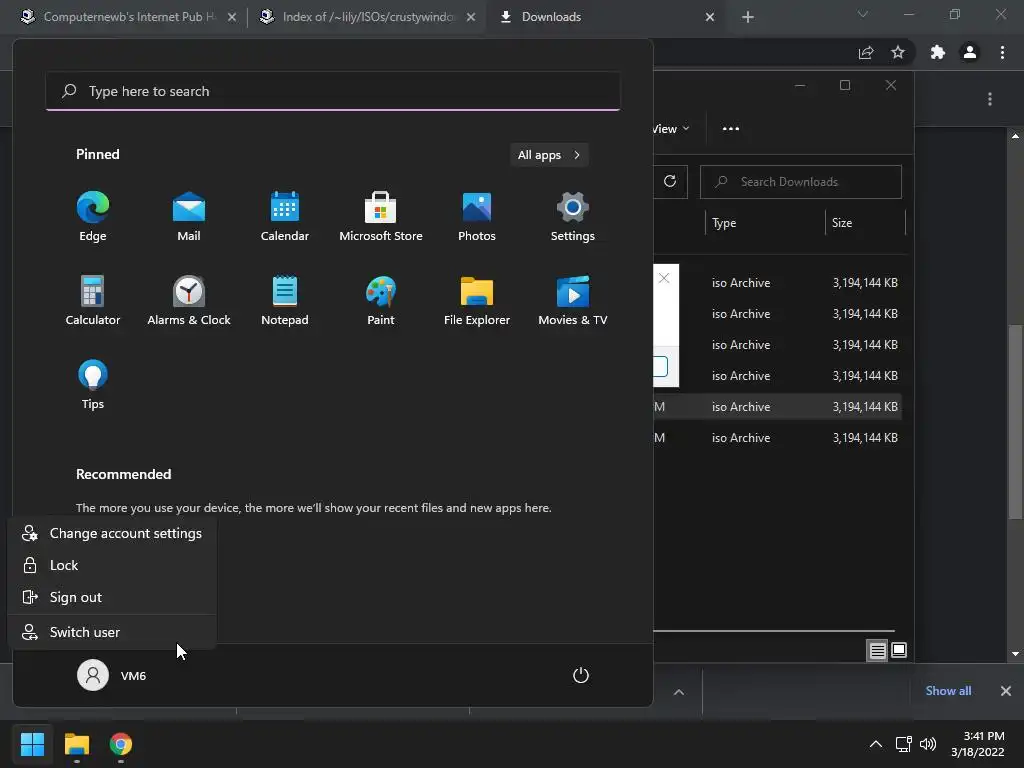
Task: Open network status in system tray
Action: pyautogui.click(x=904, y=744)
